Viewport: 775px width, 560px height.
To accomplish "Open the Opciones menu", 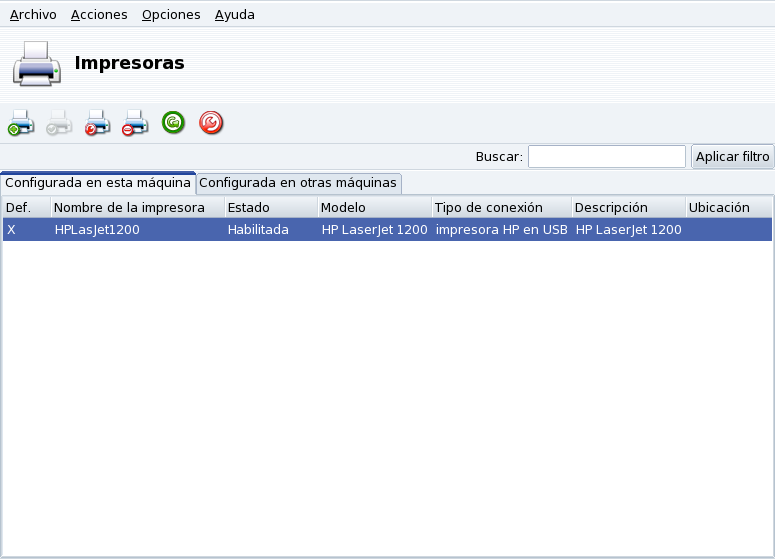I will 171,15.
